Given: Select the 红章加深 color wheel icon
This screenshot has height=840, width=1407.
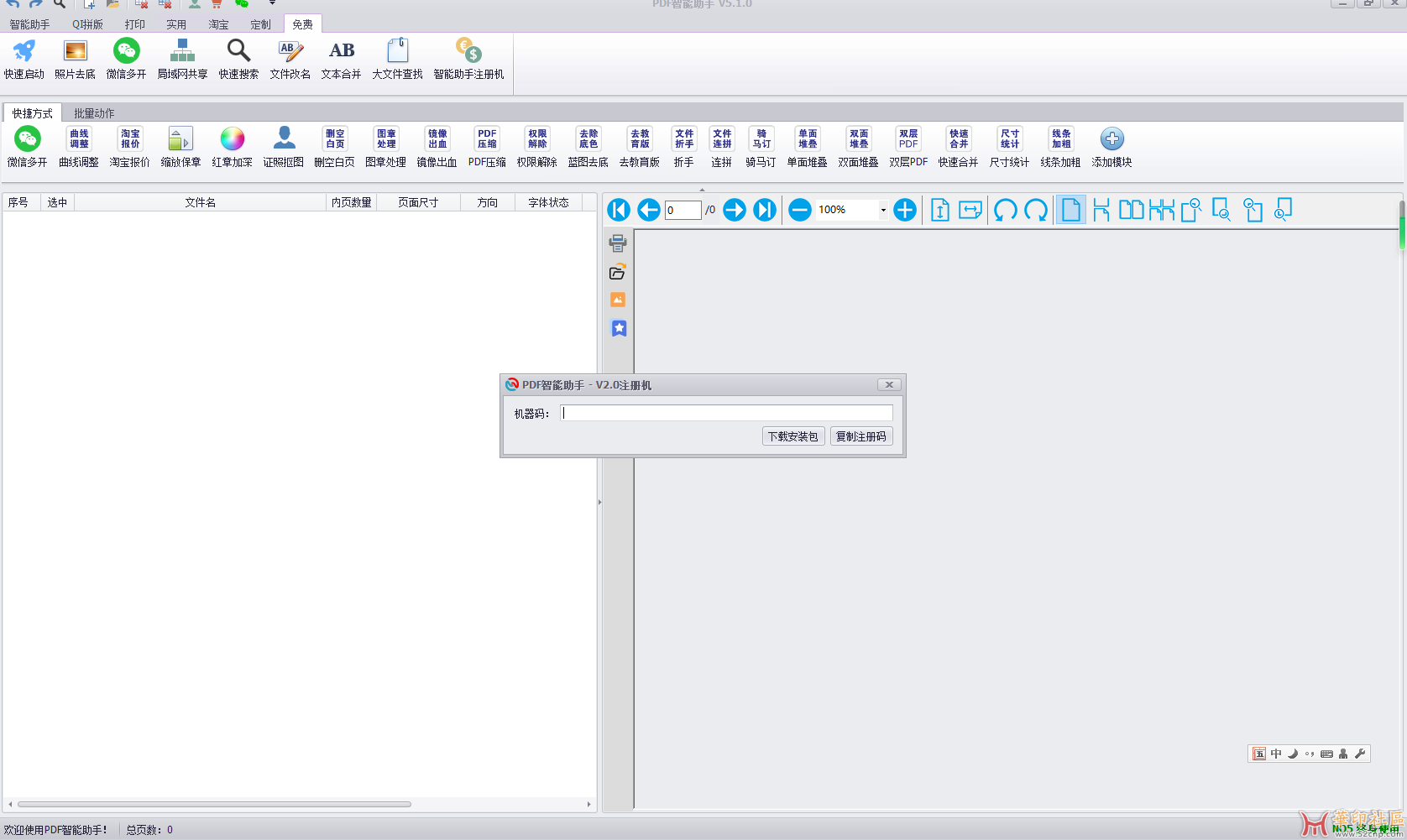Looking at the screenshot, I should [232, 139].
